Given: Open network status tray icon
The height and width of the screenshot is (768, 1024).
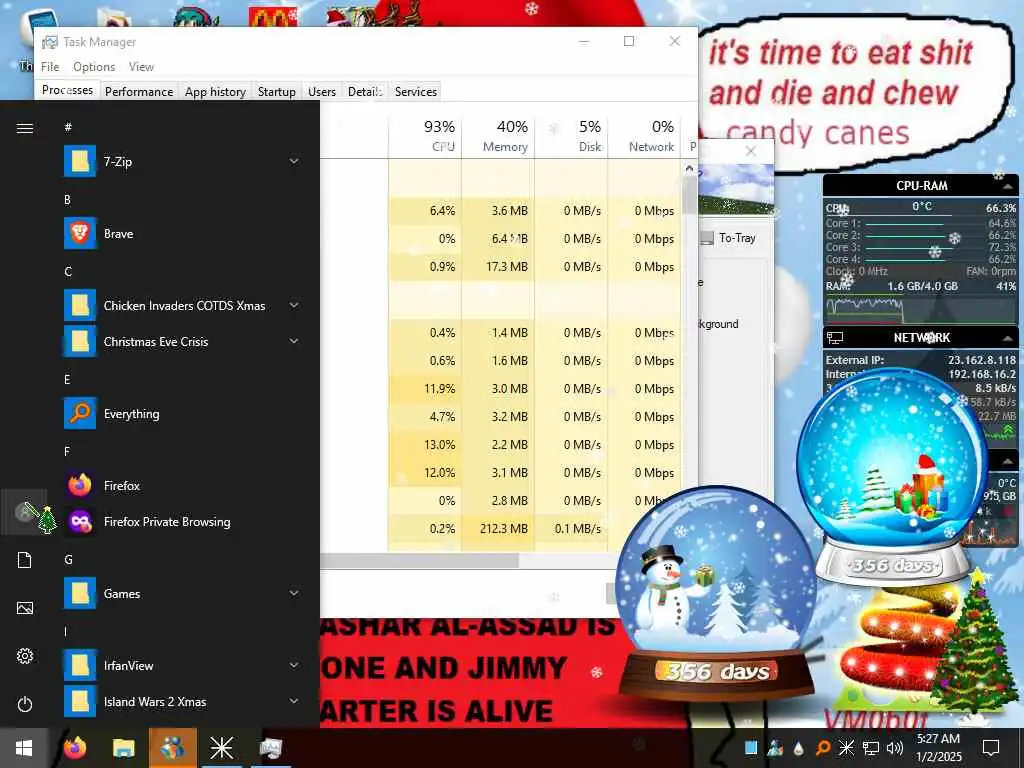Looking at the screenshot, I should 870,748.
